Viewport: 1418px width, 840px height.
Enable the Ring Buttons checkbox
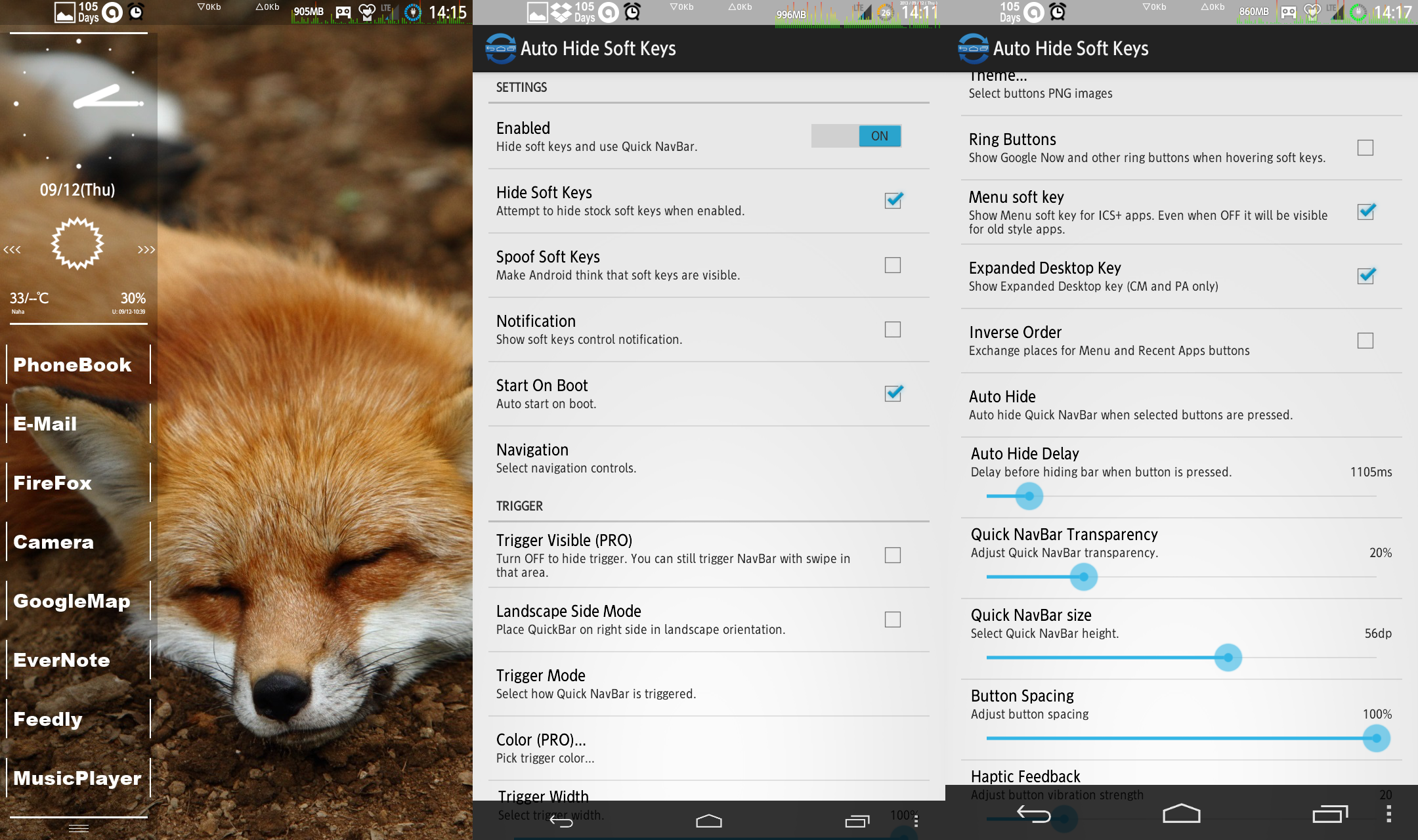pos(1365,148)
